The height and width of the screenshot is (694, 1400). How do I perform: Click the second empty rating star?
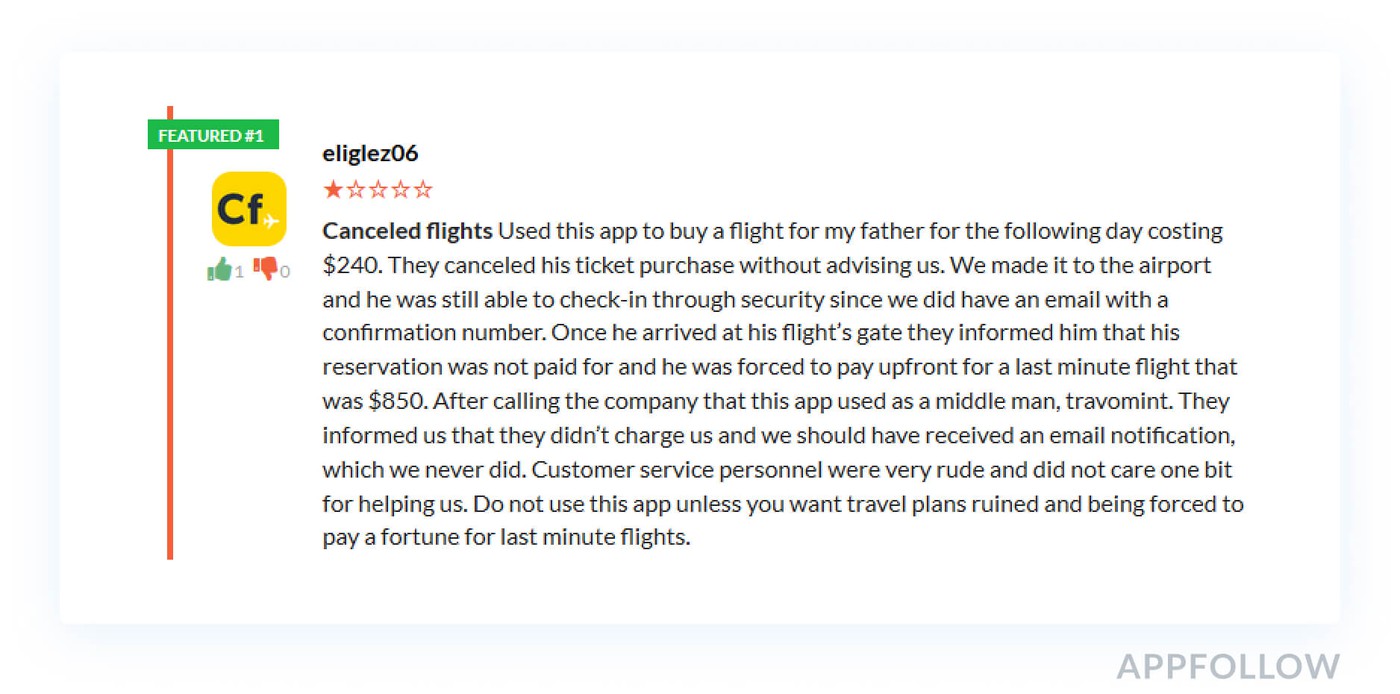pyautogui.click(x=356, y=189)
